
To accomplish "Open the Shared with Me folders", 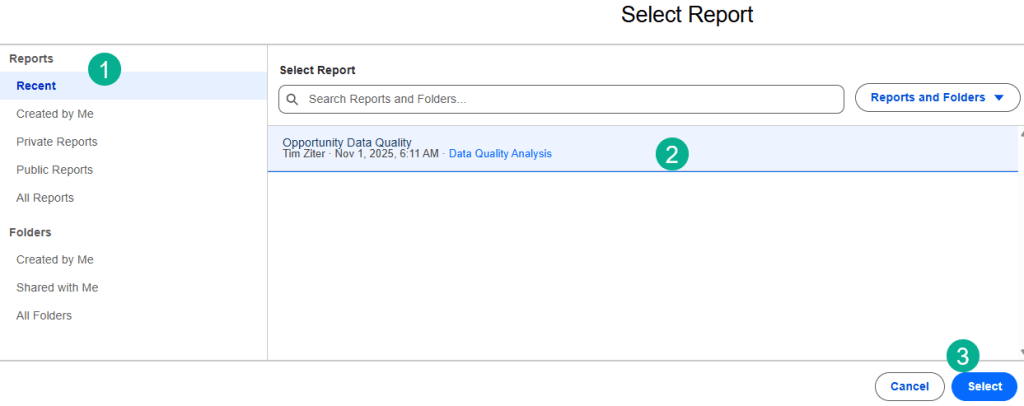I will pos(57,288).
